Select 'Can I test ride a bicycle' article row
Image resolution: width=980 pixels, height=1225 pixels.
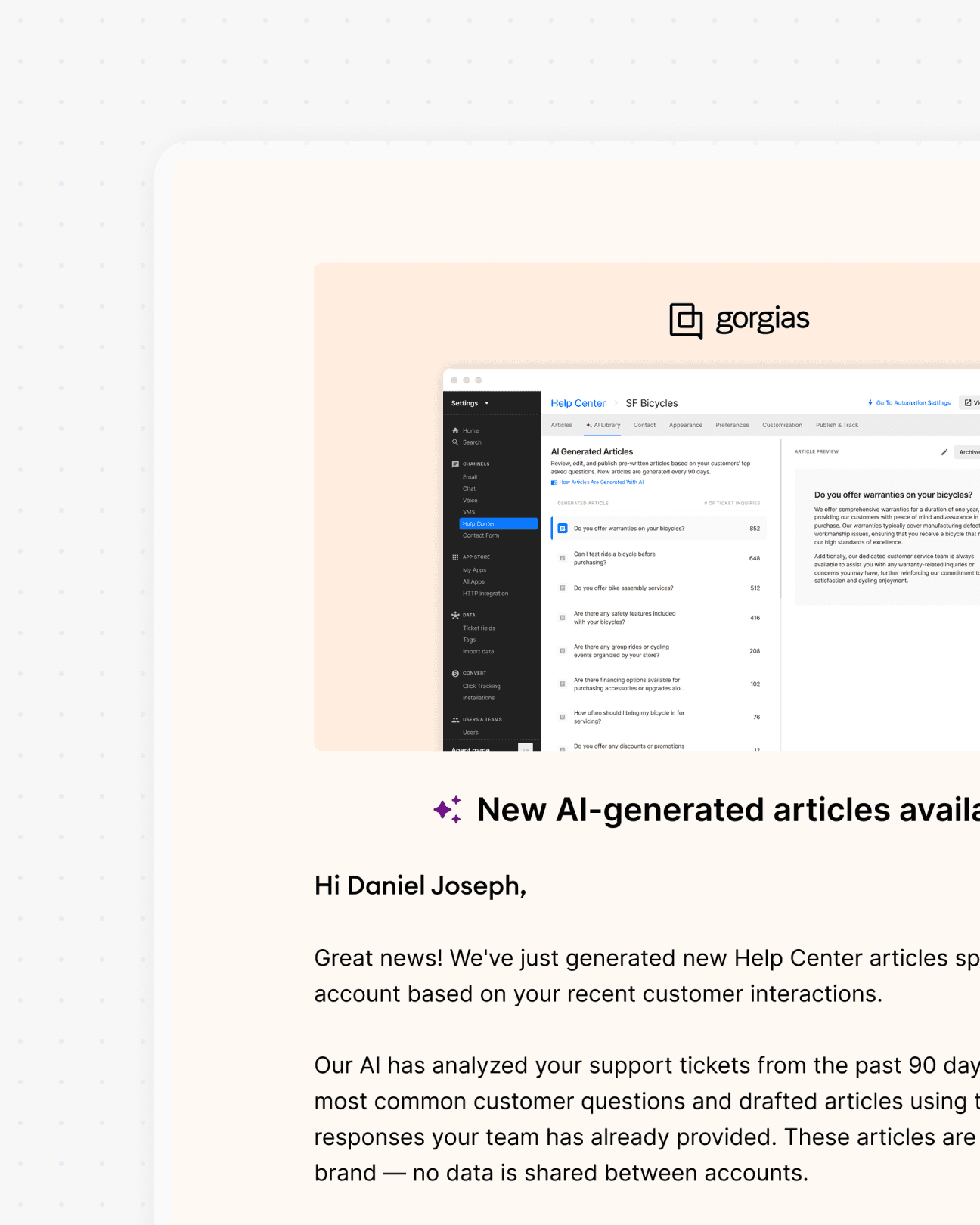click(x=659, y=558)
